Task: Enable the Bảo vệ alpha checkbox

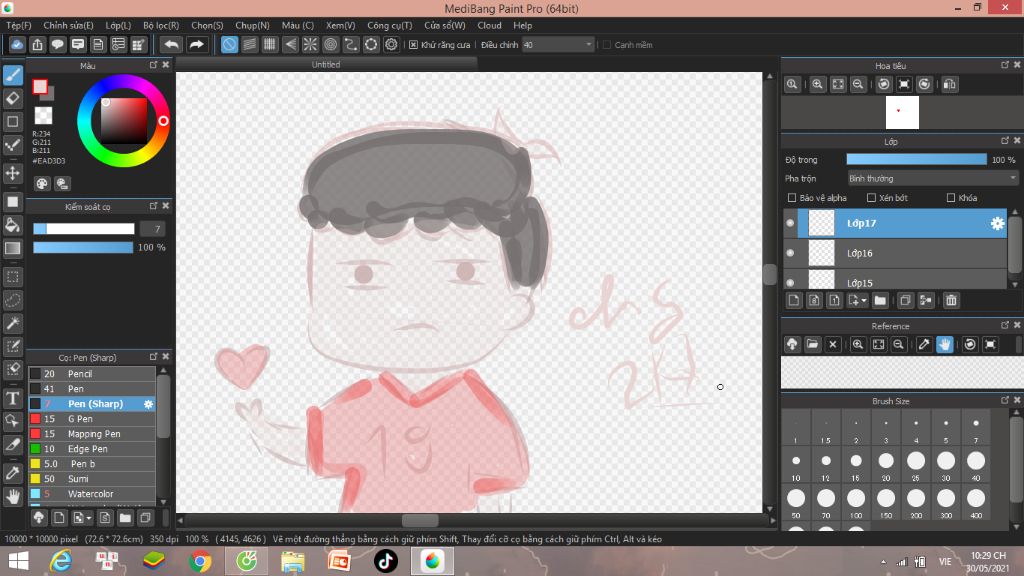Action: tap(793, 198)
